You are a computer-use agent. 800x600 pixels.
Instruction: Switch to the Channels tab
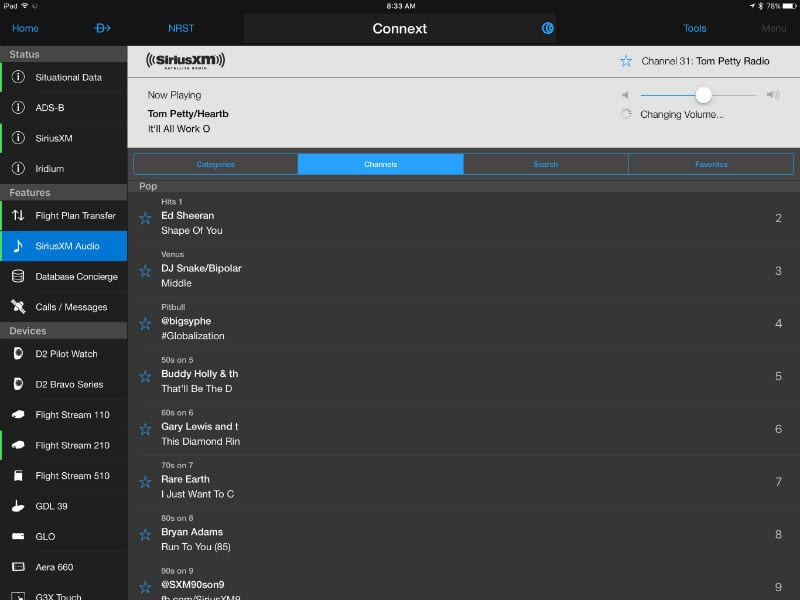click(381, 164)
